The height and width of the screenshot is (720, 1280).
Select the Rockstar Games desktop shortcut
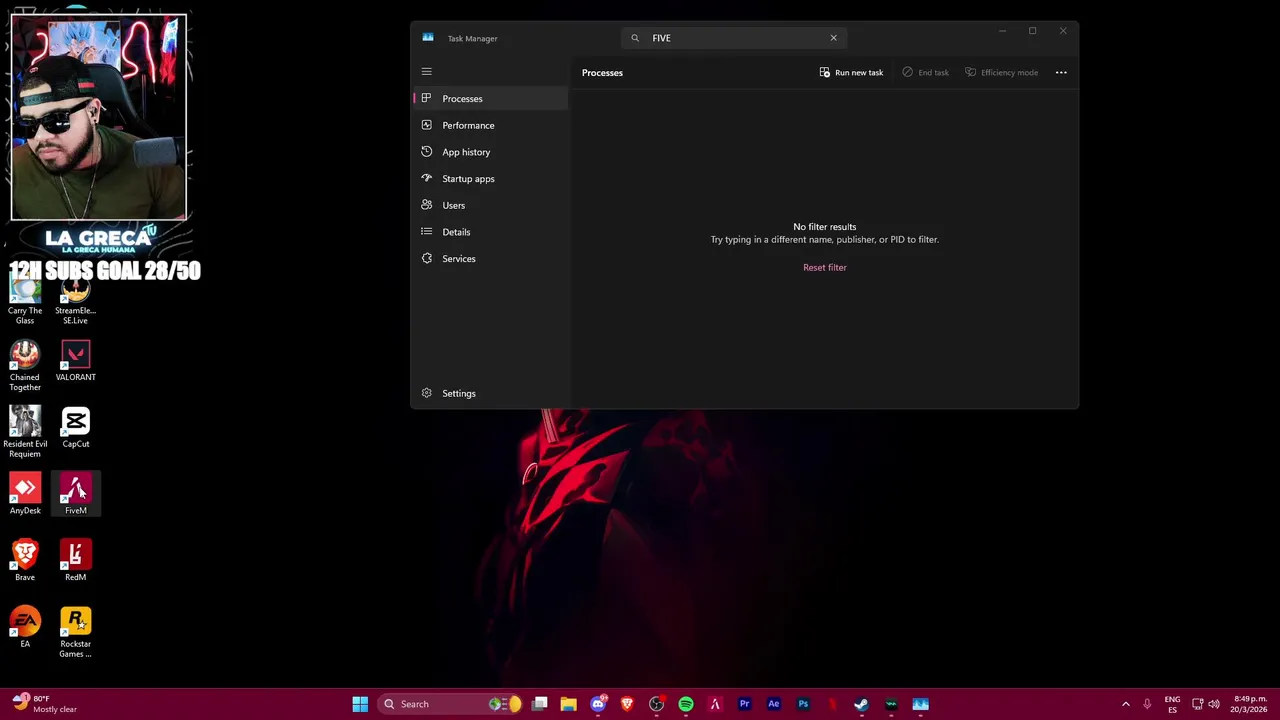tap(75, 632)
